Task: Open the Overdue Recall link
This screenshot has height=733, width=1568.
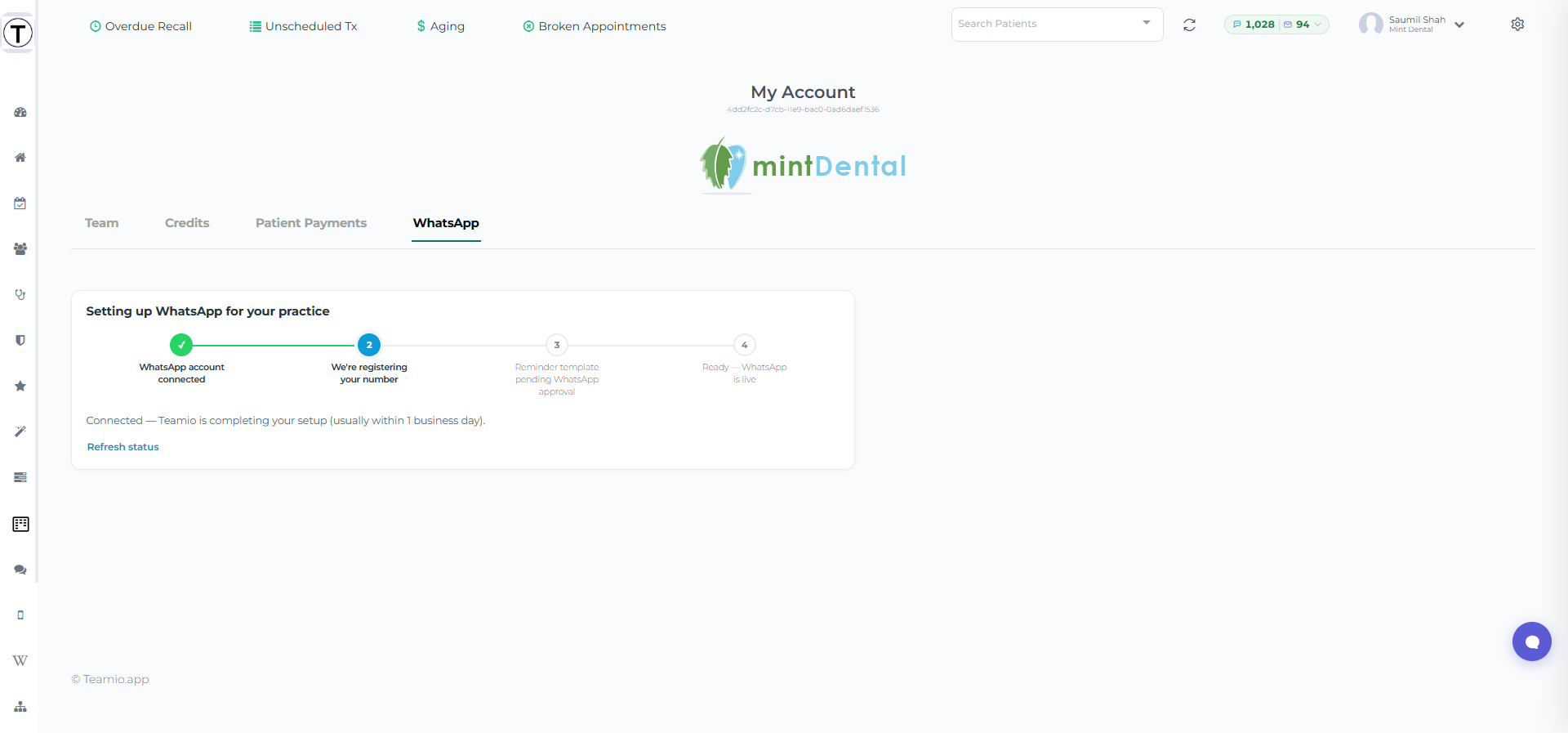Action: [x=140, y=26]
